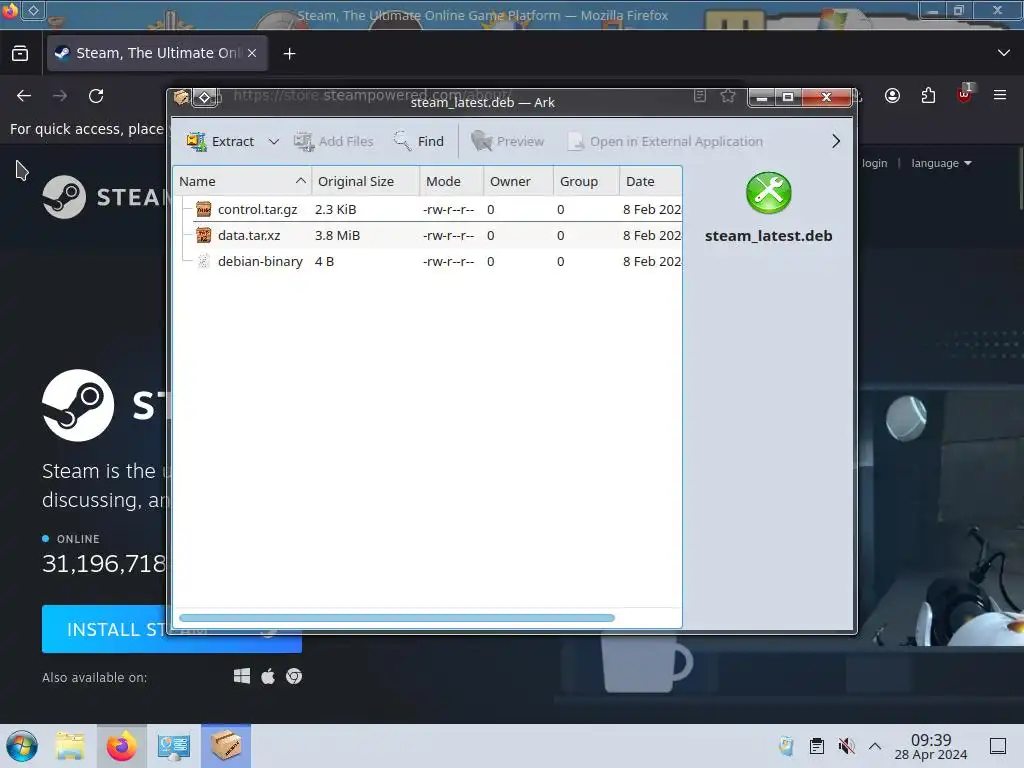1024x768 pixels.
Task: Sort by the Group column header
Action: coord(586,182)
